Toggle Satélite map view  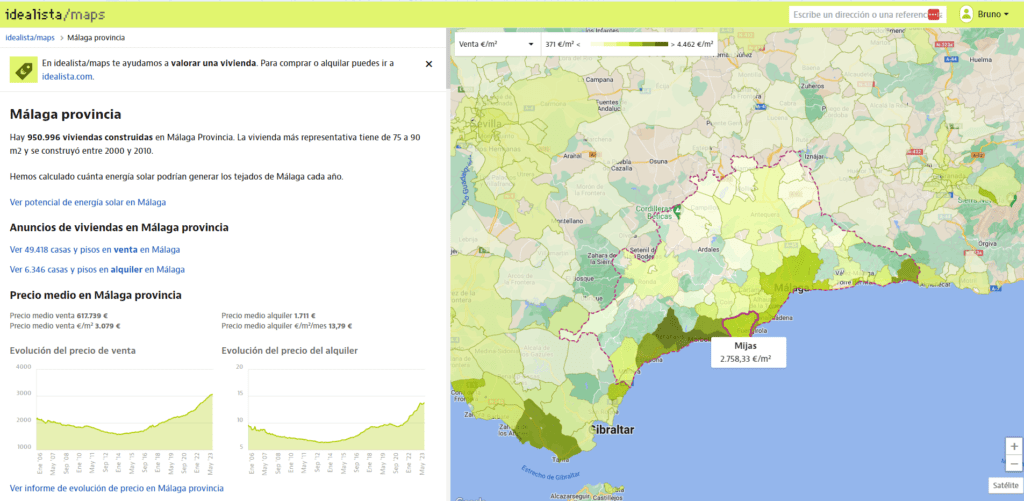pyautogui.click(x=1005, y=485)
